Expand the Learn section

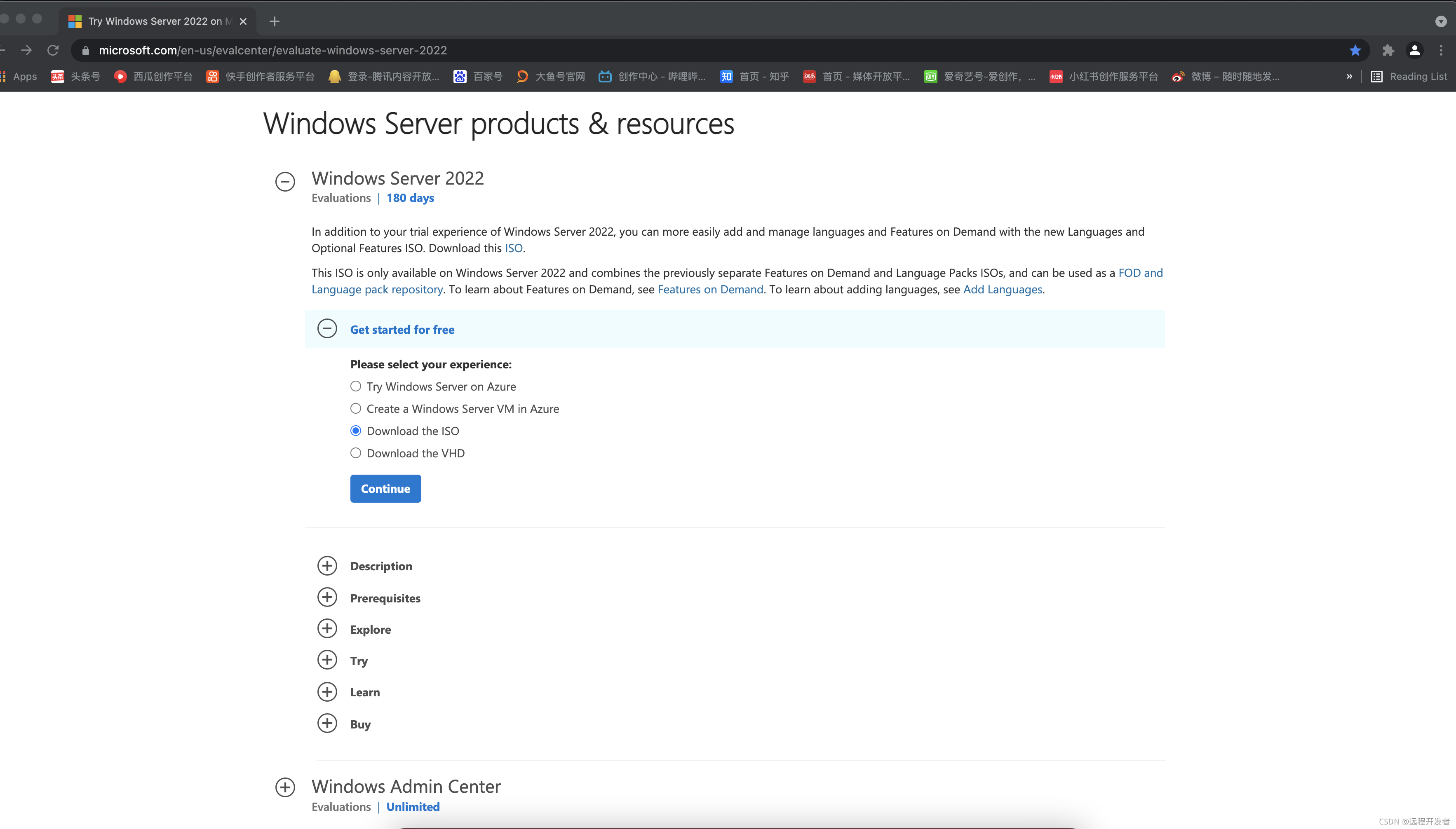tap(327, 692)
